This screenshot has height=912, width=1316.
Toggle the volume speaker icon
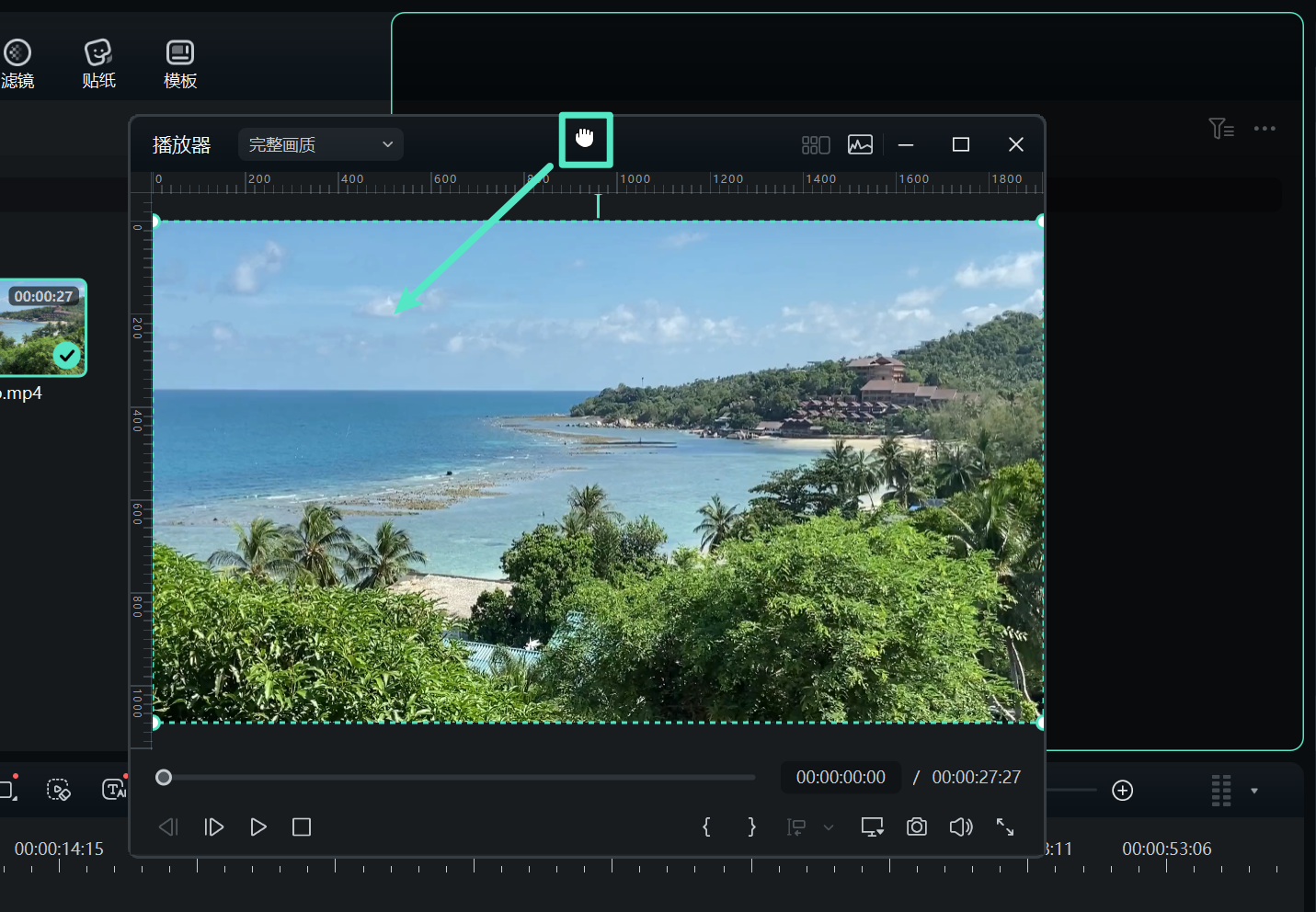click(961, 827)
